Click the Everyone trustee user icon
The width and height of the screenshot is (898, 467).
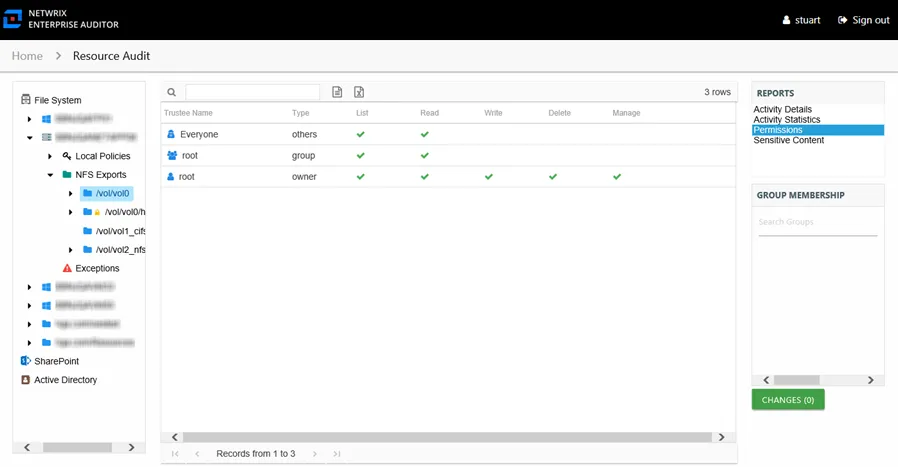click(x=171, y=134)
